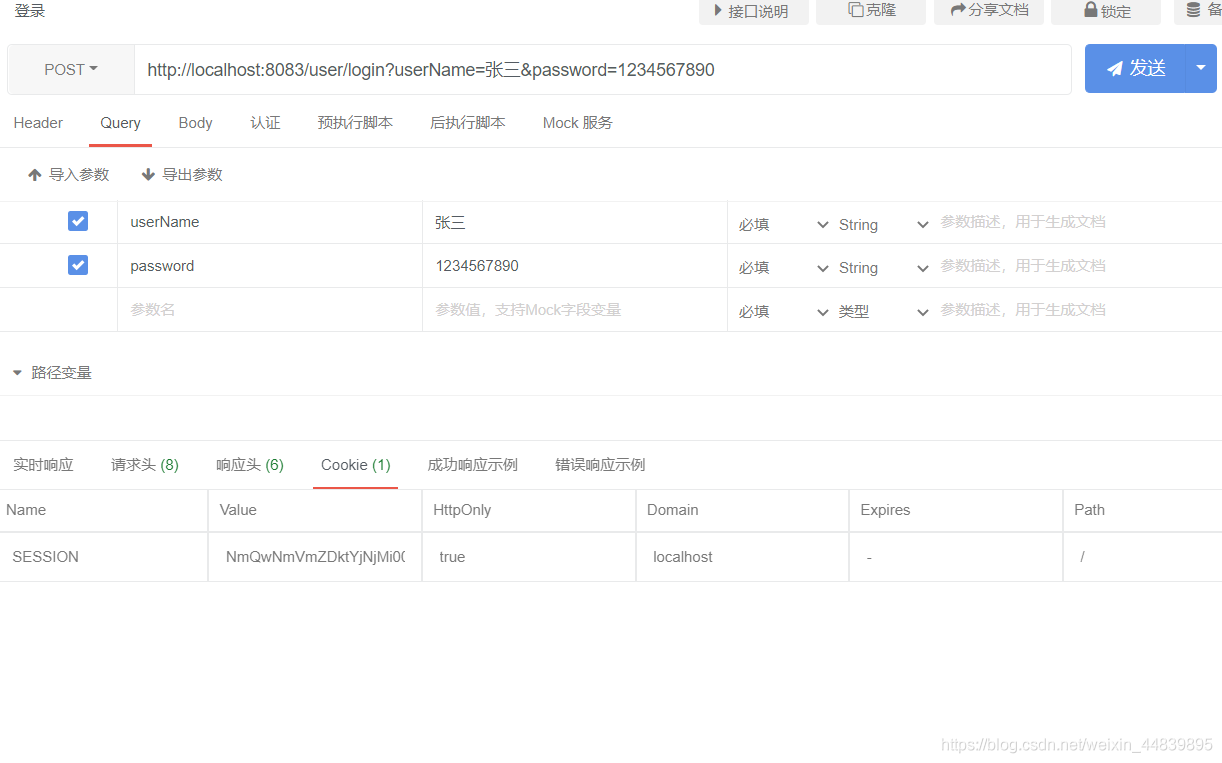
Task: Open String type dropdown for password
Action: (x=883, y=268)
